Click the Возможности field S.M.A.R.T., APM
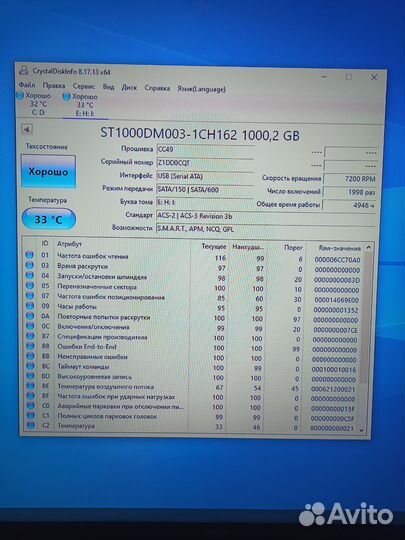 point(266,229)
